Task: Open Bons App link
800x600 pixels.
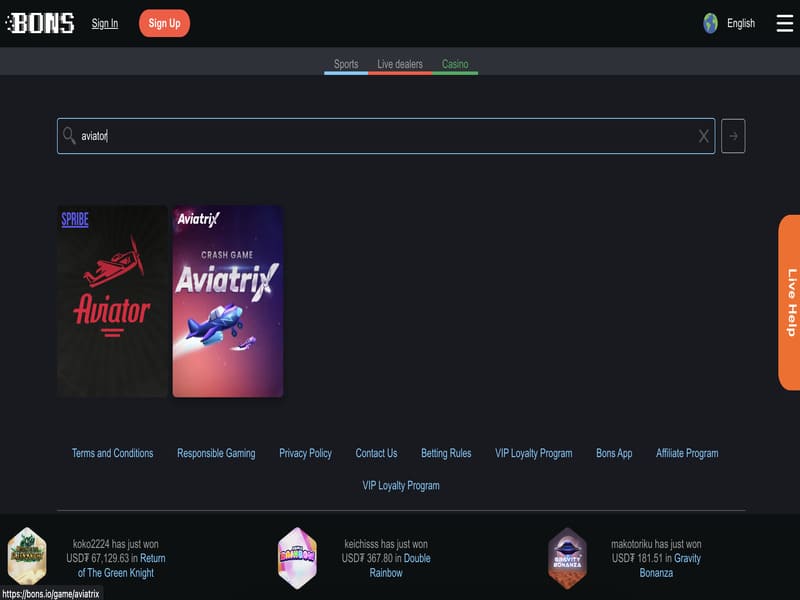Action: (x=614, y=453)
